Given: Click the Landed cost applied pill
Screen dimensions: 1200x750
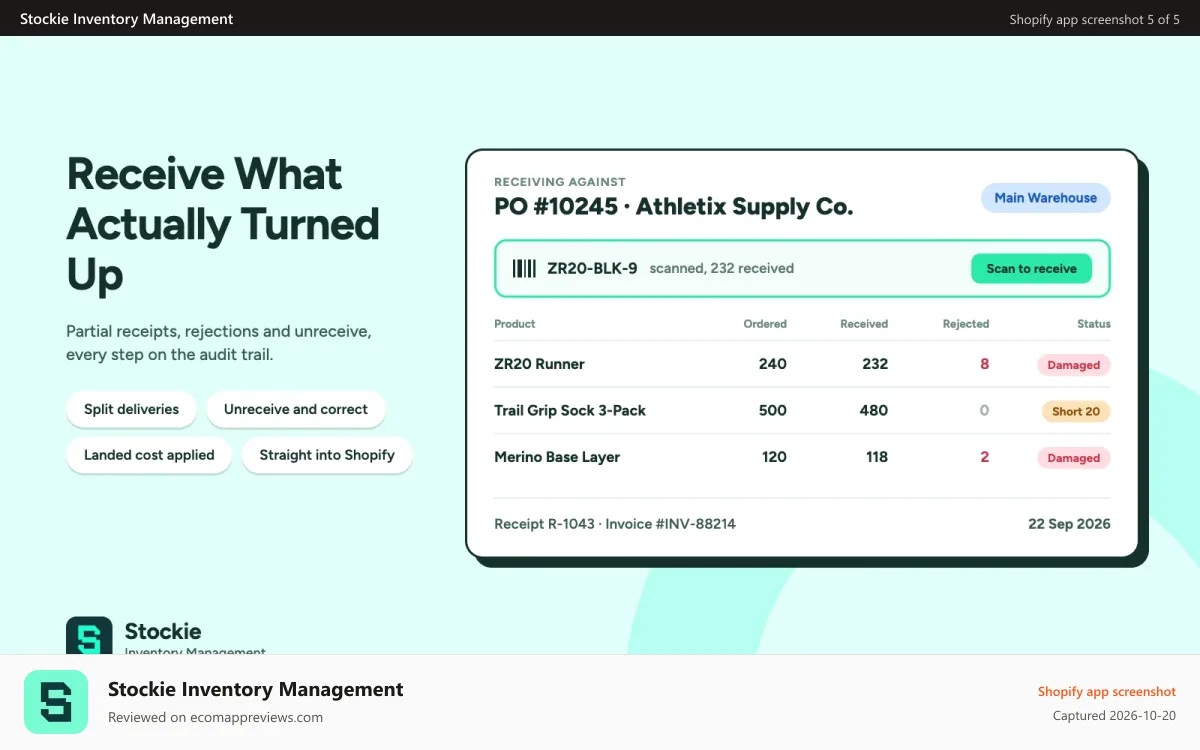Looking at the screenshot, I should click(x=149, y=455).
